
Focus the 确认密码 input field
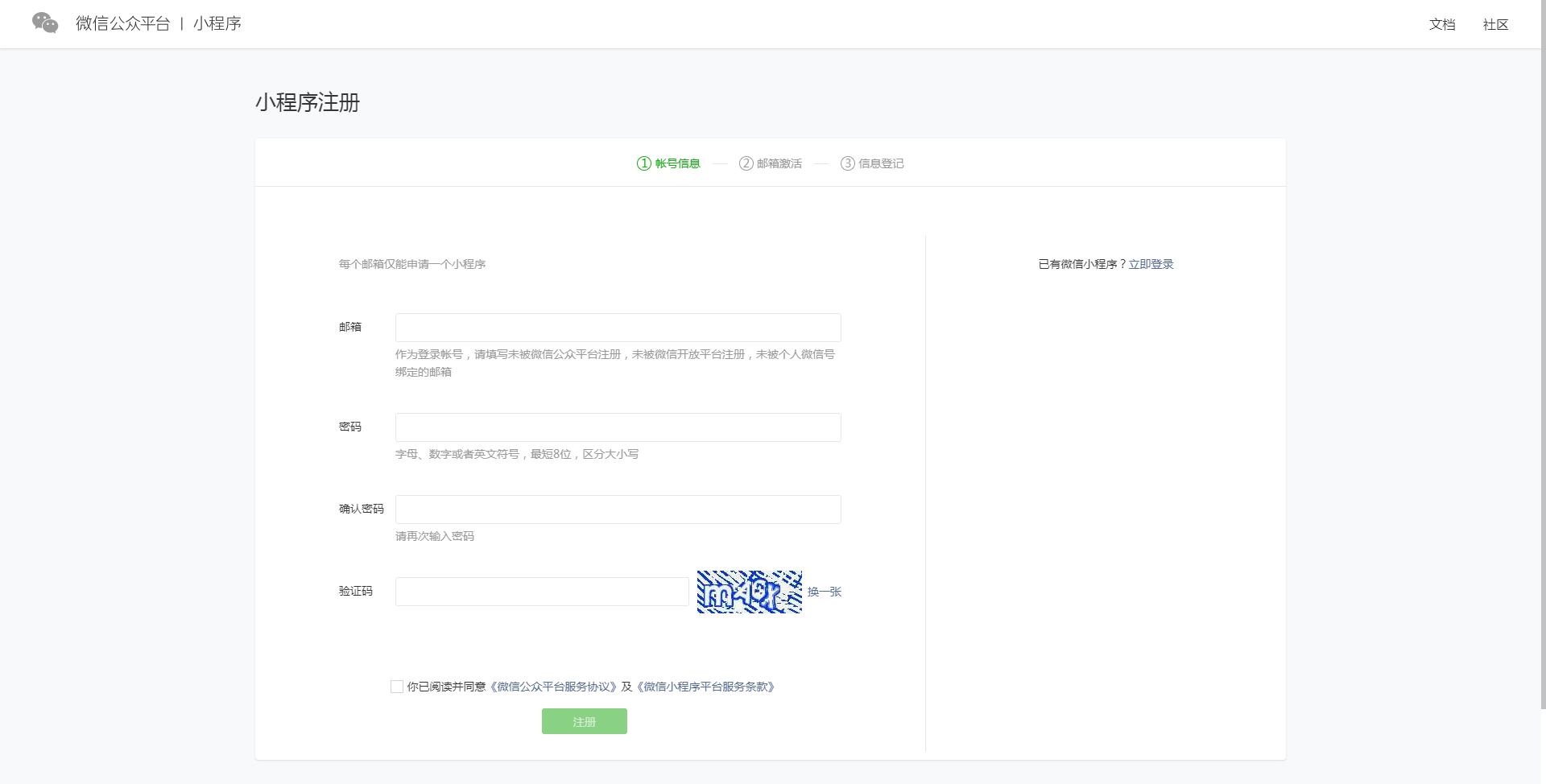pos(618,510)
